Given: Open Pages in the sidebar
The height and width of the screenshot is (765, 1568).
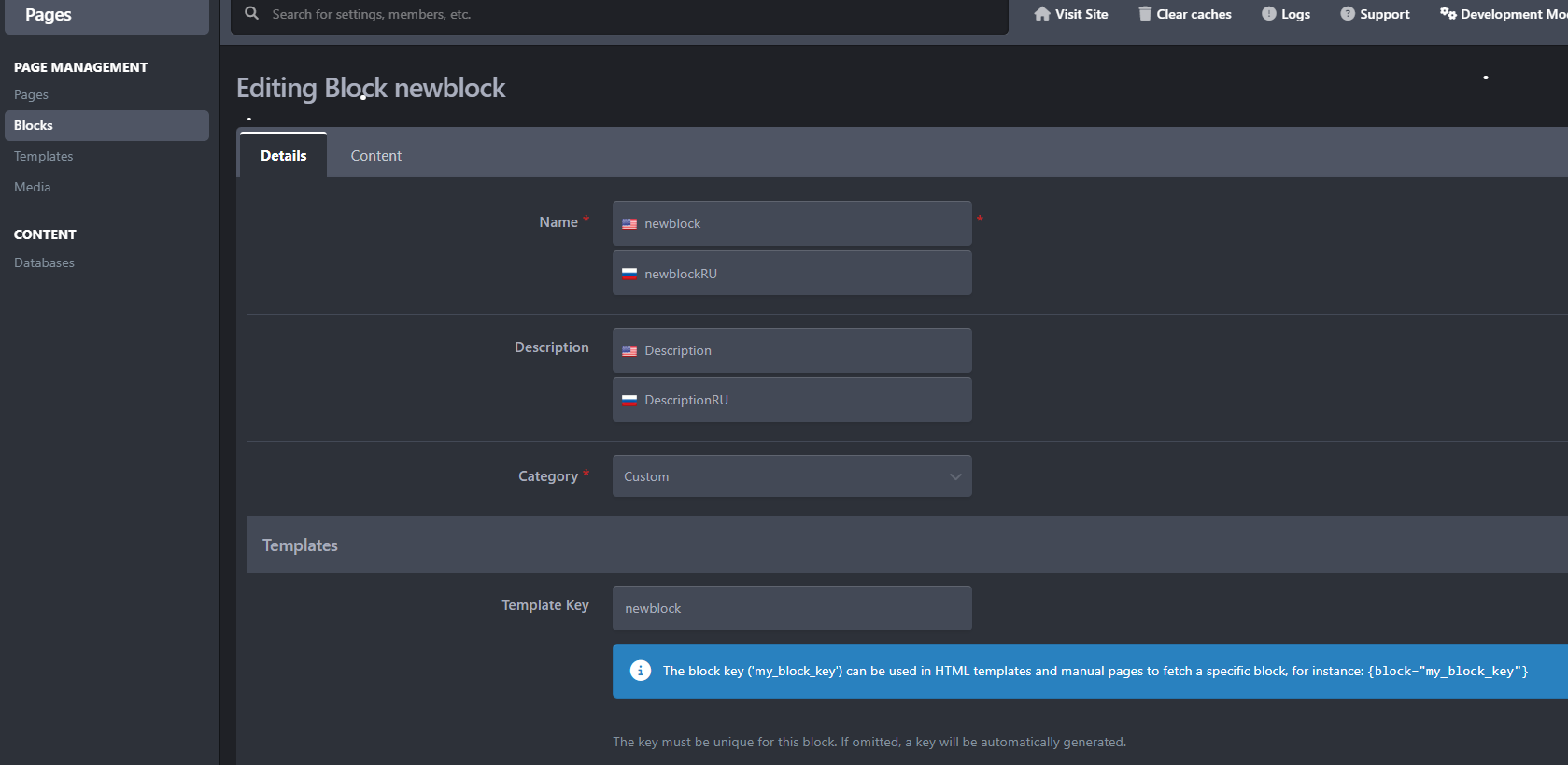Looking at the screenshot, I should pyautogui.click(x=31, y=95).
